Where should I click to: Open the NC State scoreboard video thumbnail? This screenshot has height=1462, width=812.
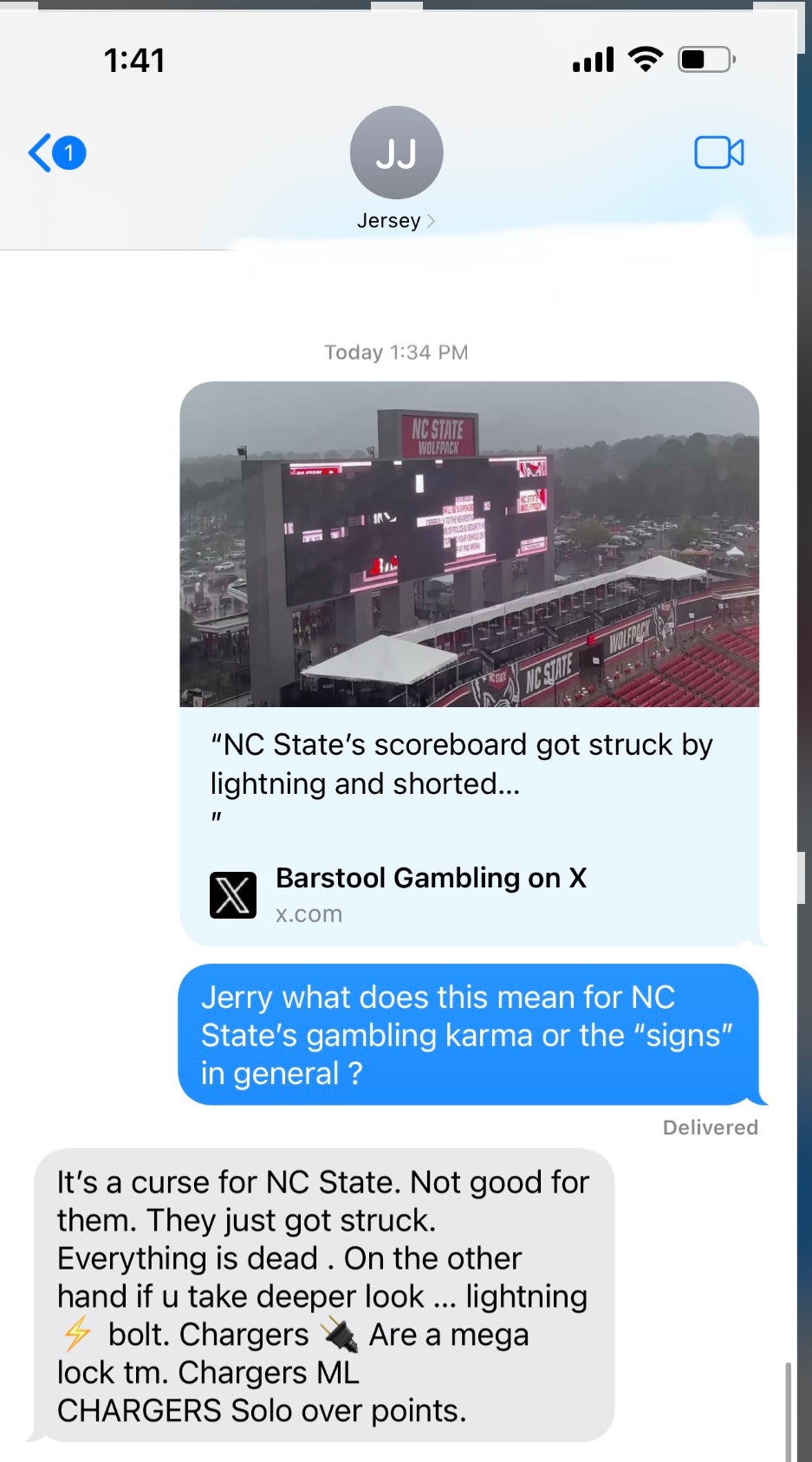469,544
